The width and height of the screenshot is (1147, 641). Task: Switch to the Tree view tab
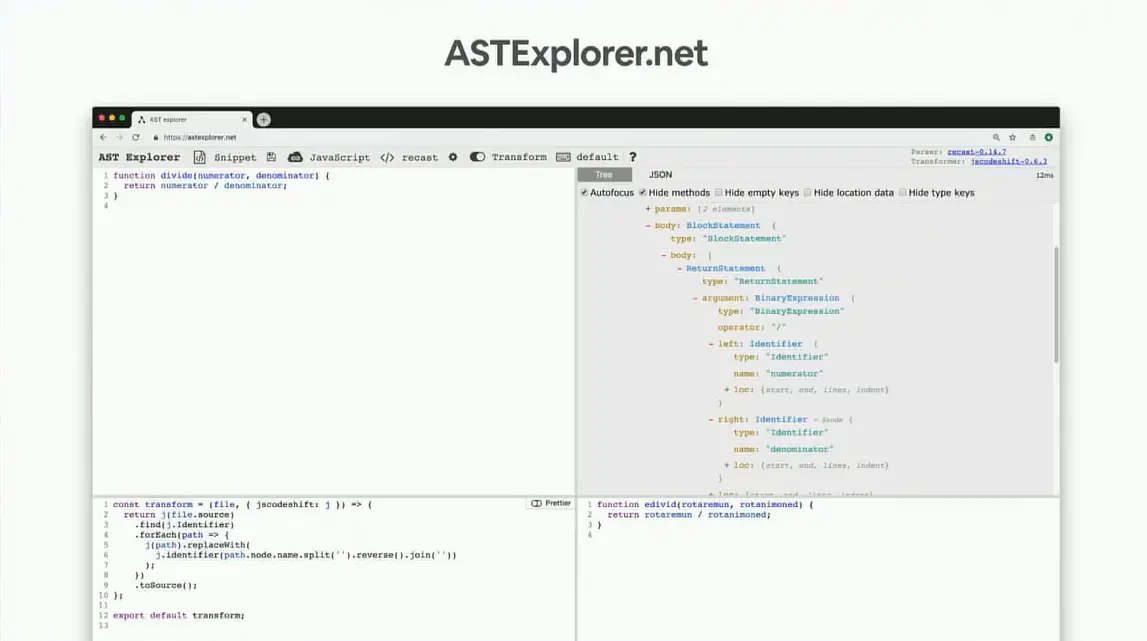(604, 175)
